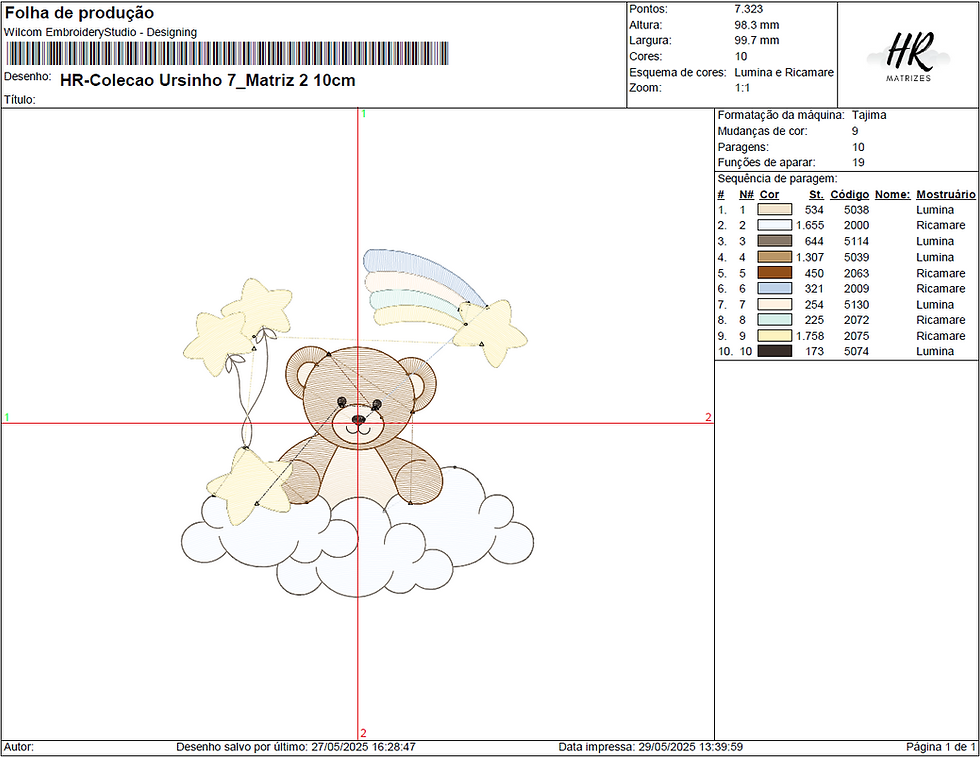Select color swatch for stop 5 code 2063

[x=774, y=273]
